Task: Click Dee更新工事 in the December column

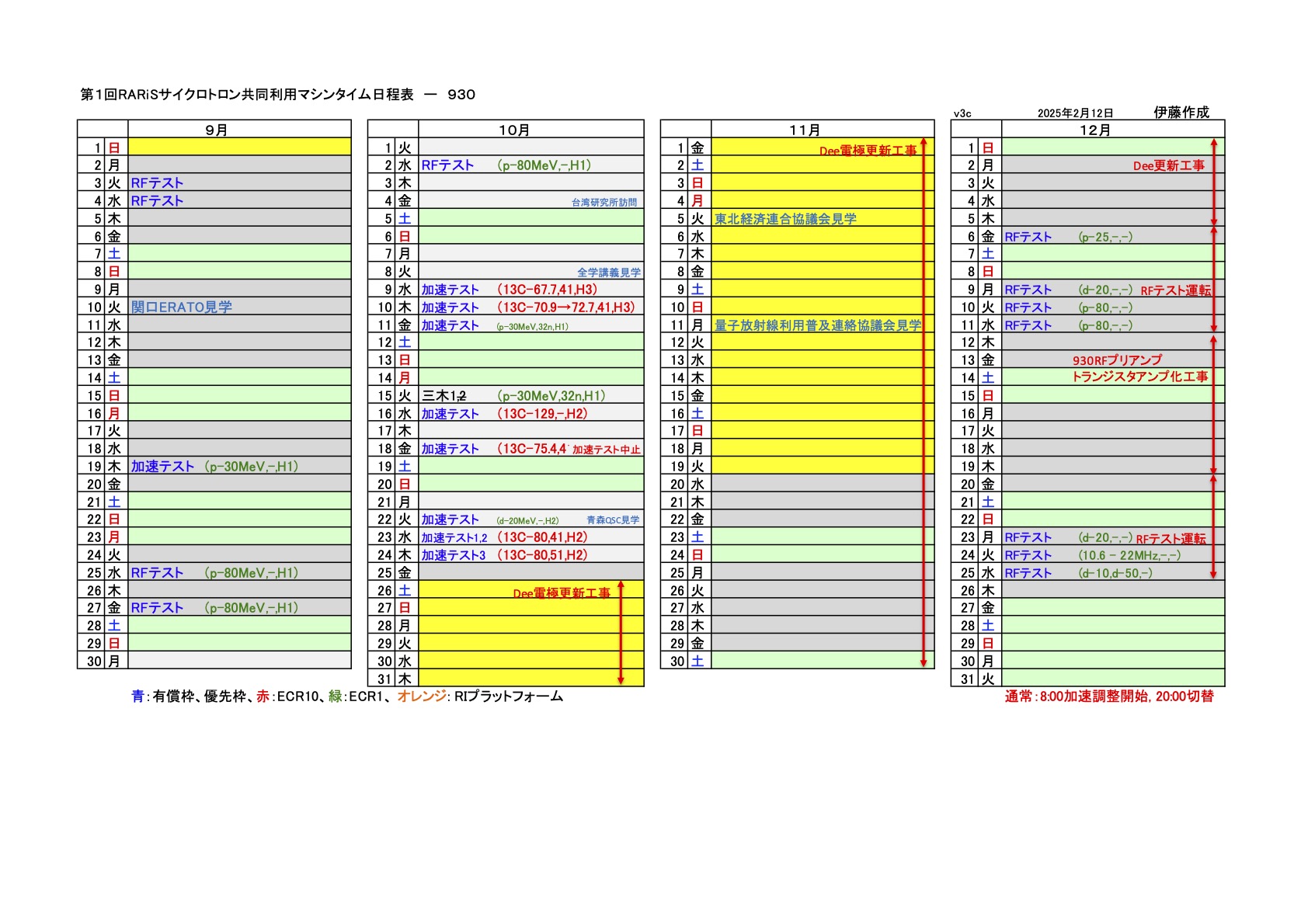Action: [x=1169, y=165]
